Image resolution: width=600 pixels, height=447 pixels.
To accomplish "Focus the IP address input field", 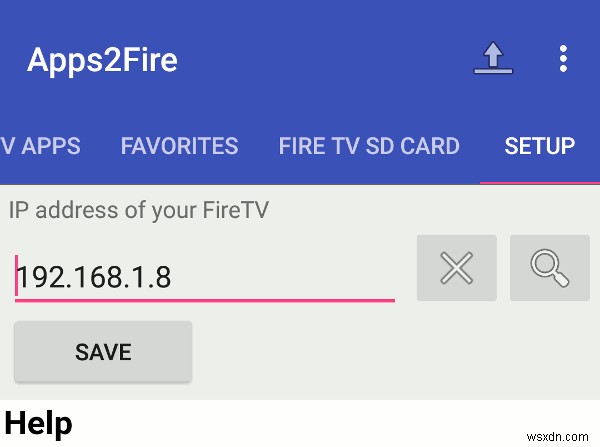I will 205,276.
